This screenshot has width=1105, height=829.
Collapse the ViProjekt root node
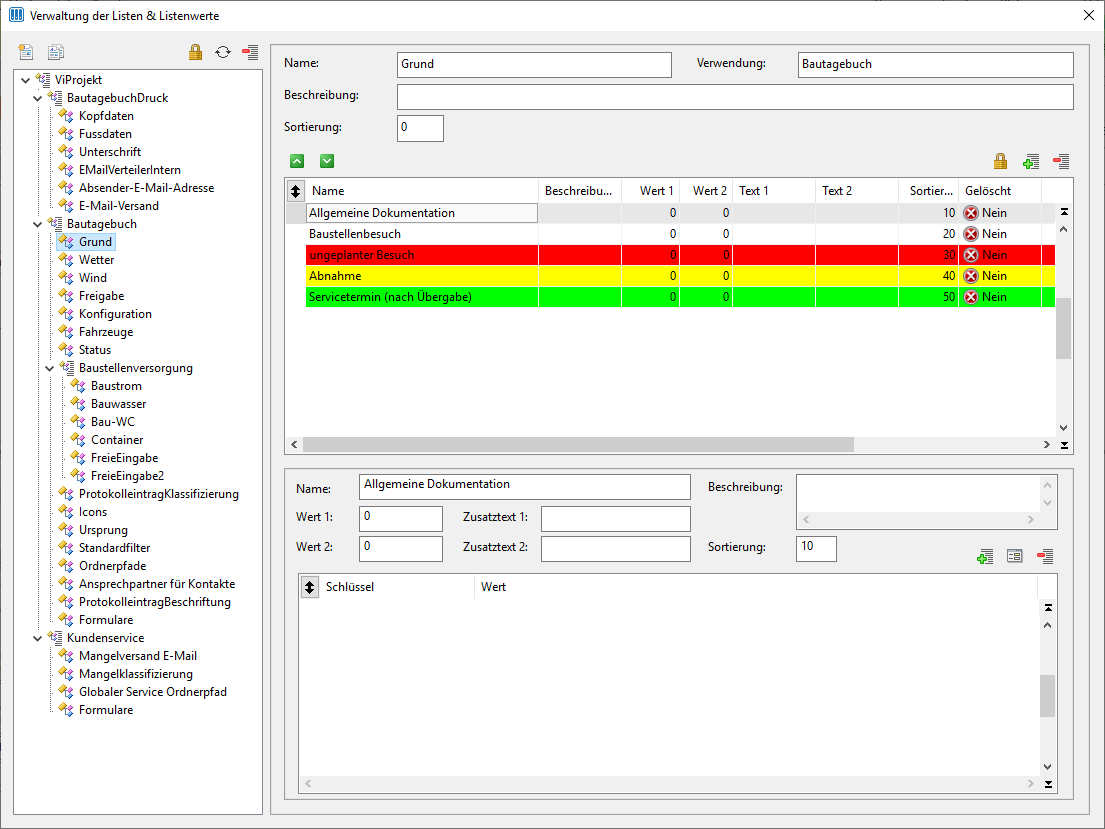click(x=25, y=80)
